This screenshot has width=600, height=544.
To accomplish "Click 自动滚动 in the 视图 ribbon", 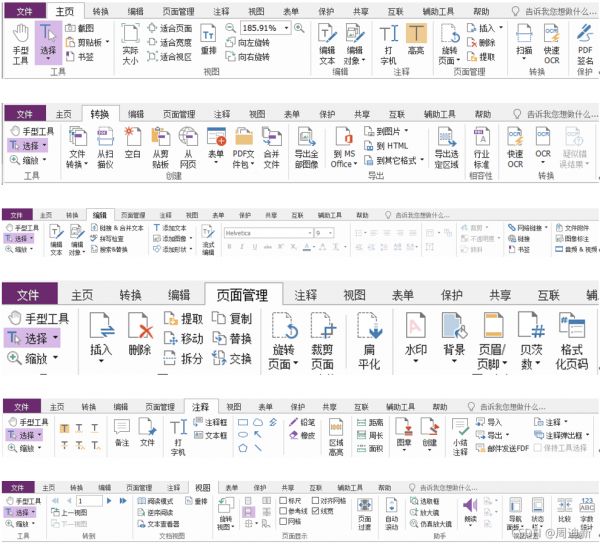I will (391, 514).
